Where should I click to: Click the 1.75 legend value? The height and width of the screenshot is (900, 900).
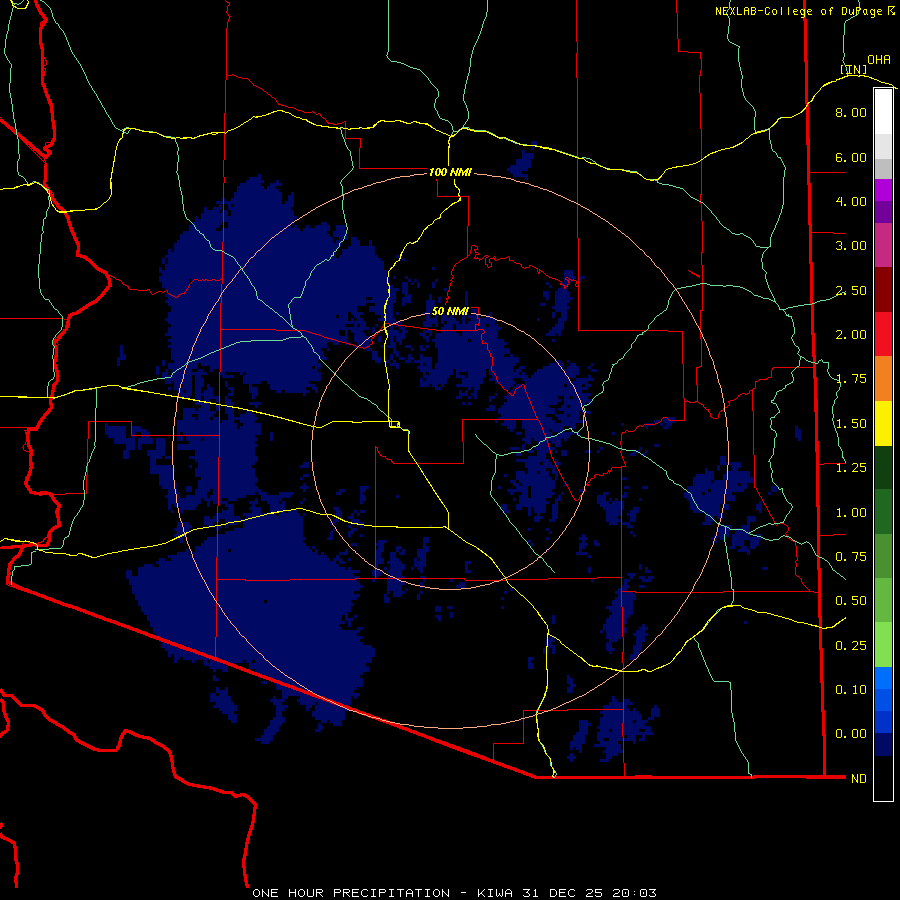click(851, 379)
